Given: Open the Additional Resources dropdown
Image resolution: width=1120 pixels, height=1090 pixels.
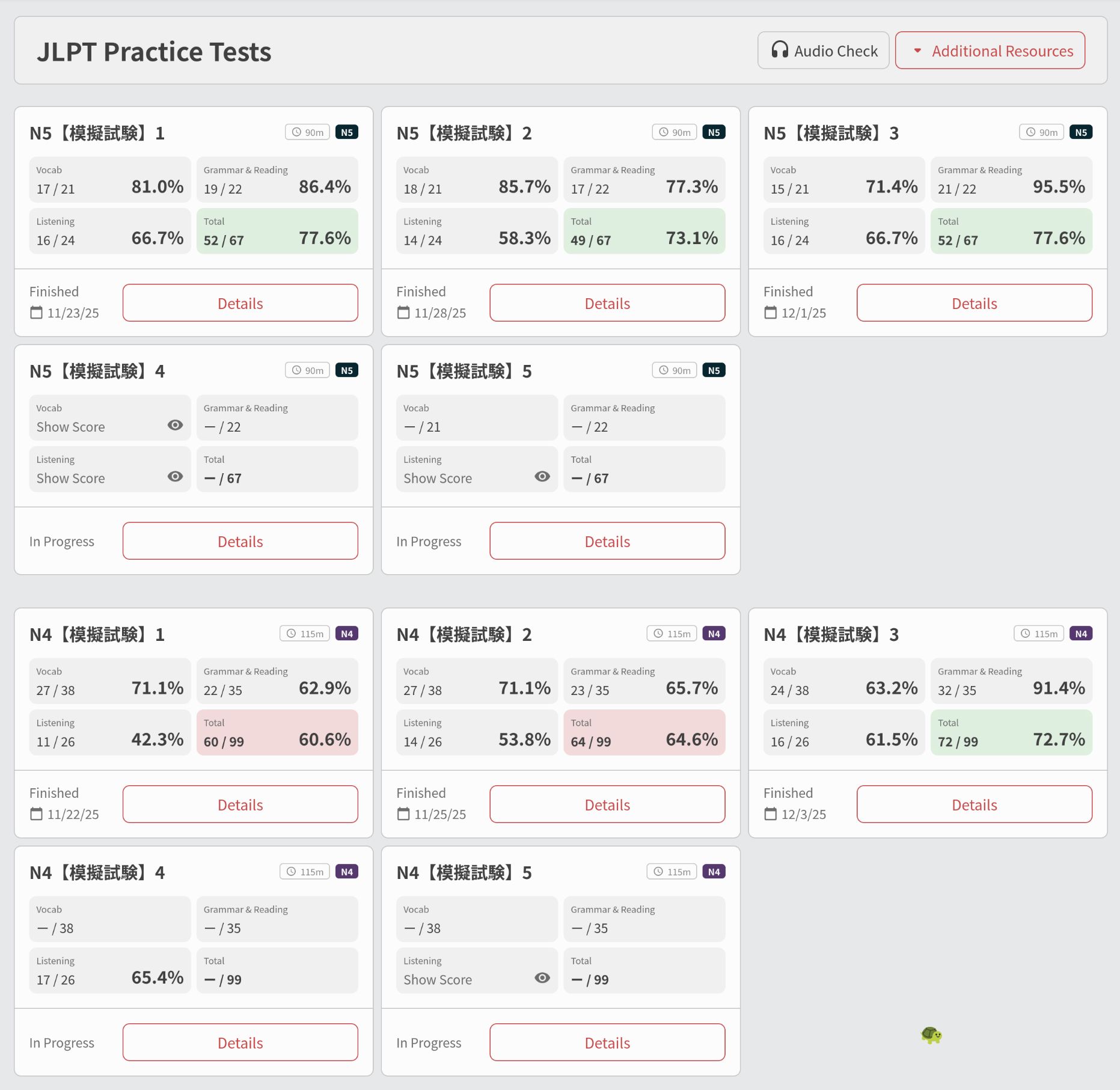Looking at the screenshot, I should click(x=990, y=51).
